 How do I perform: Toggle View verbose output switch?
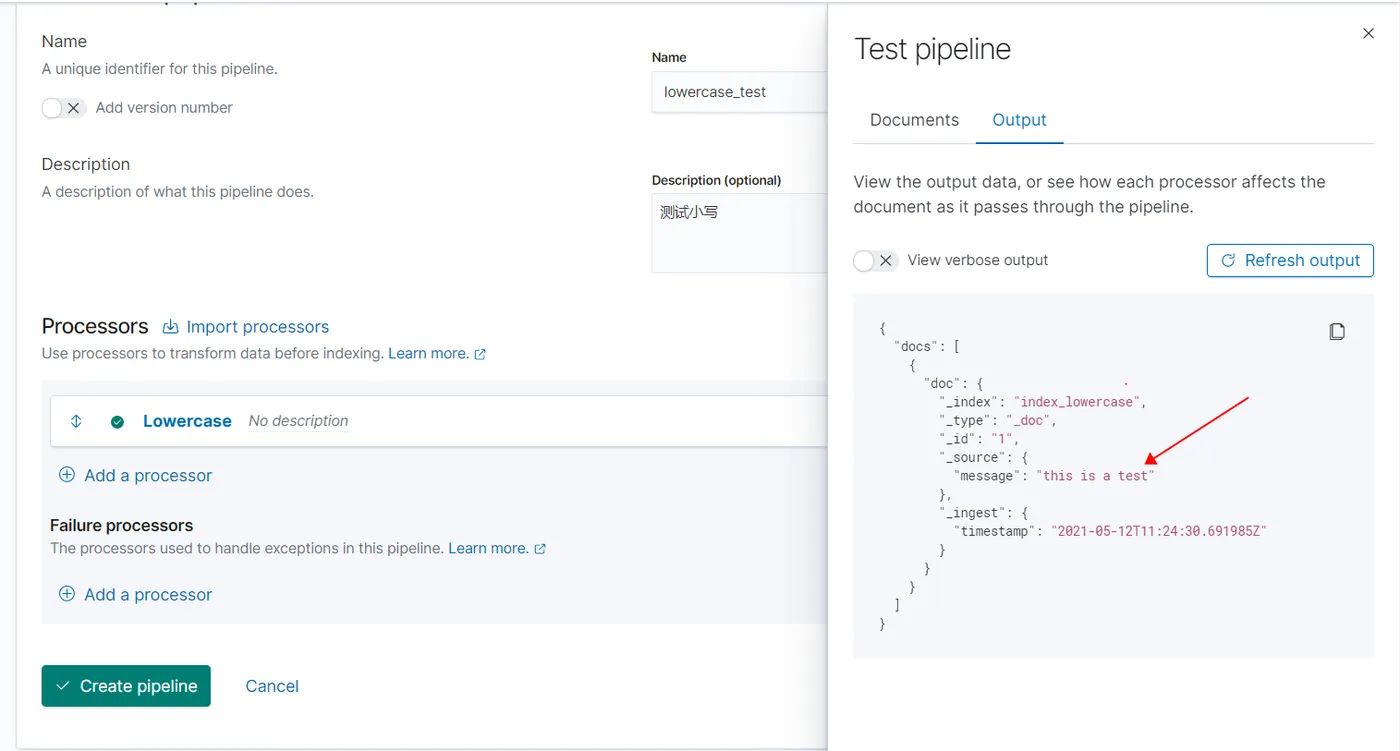(x=875, y=260)
